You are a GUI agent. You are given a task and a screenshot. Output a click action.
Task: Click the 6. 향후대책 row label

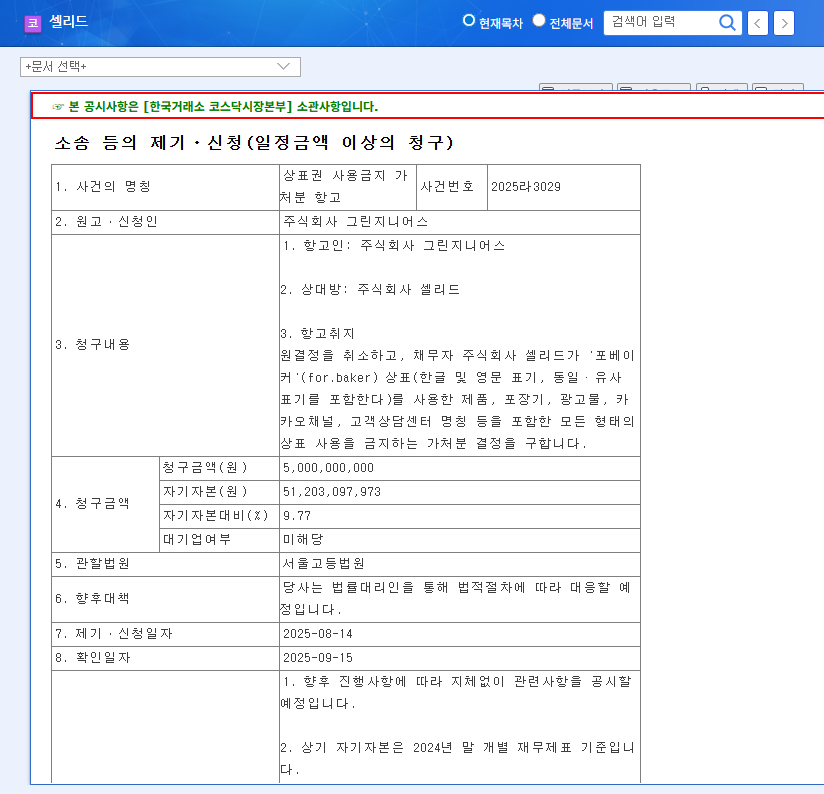(x=92, y=599)
